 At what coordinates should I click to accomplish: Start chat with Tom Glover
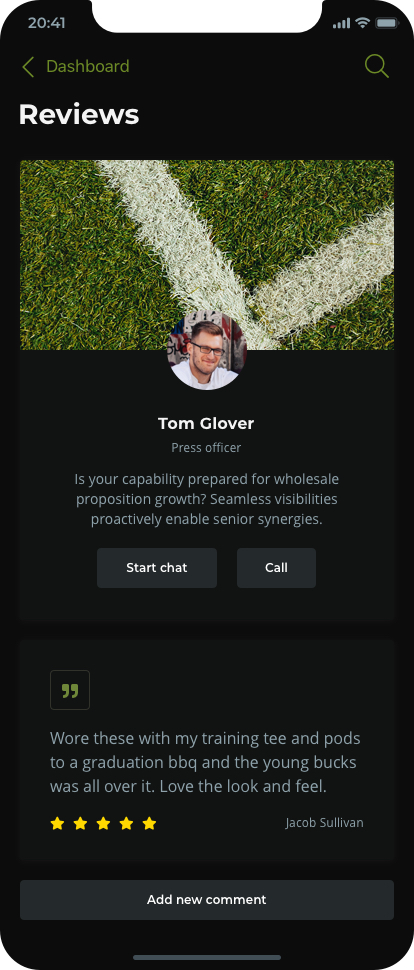coord(157,568)
